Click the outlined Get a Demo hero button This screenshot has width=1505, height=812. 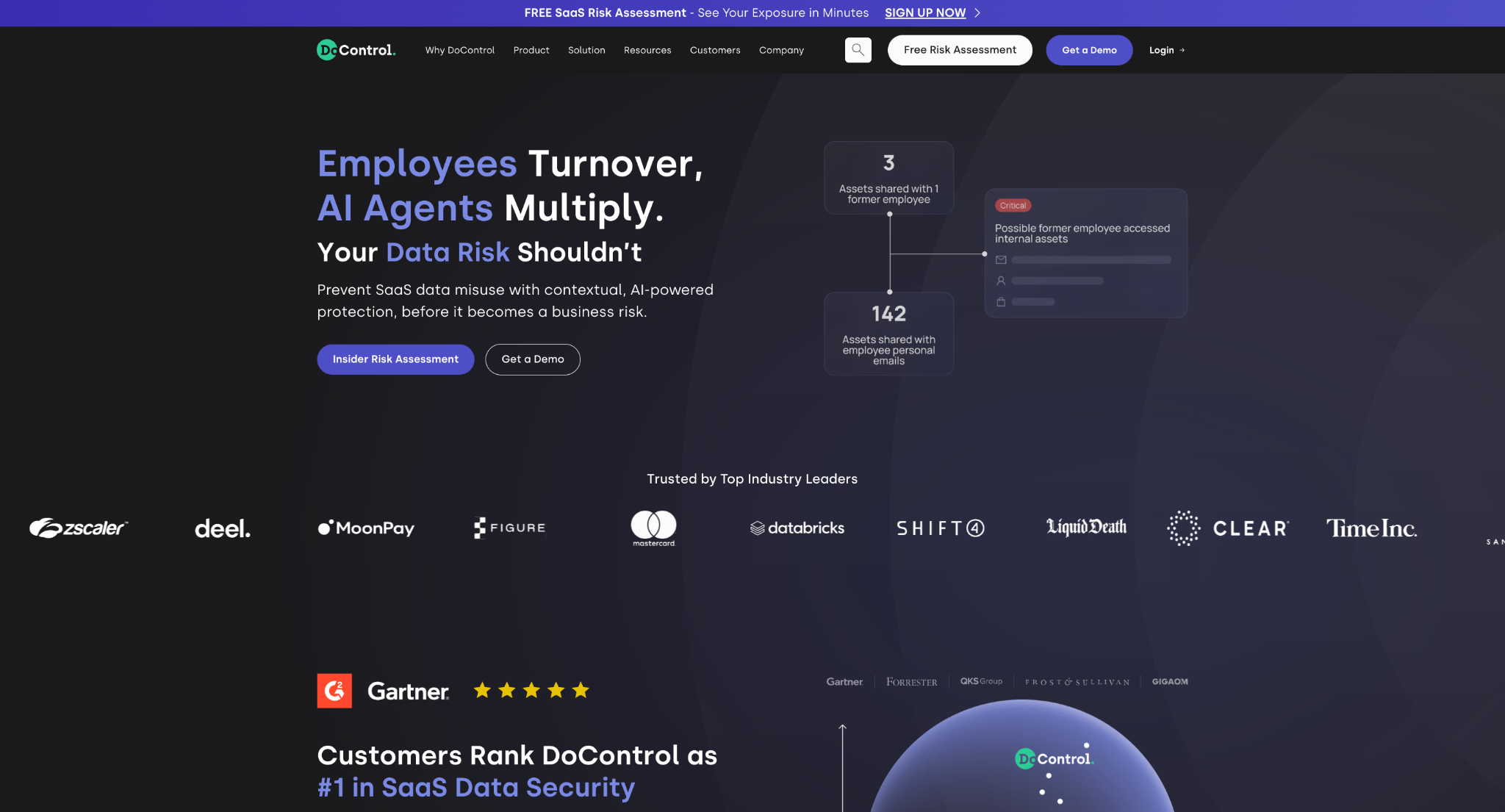click(x=533, y=359)
